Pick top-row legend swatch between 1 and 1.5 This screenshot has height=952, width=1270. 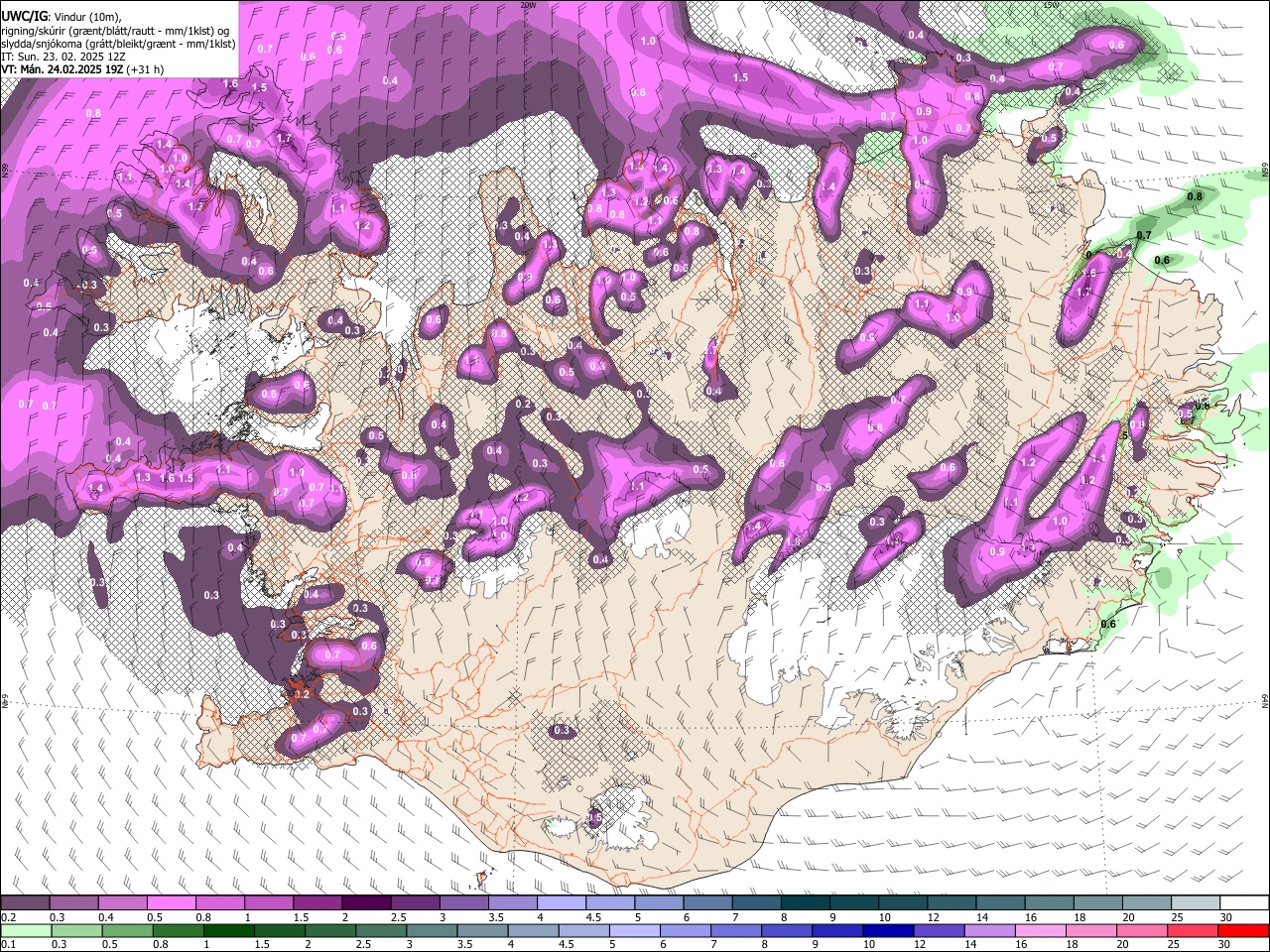270,903
